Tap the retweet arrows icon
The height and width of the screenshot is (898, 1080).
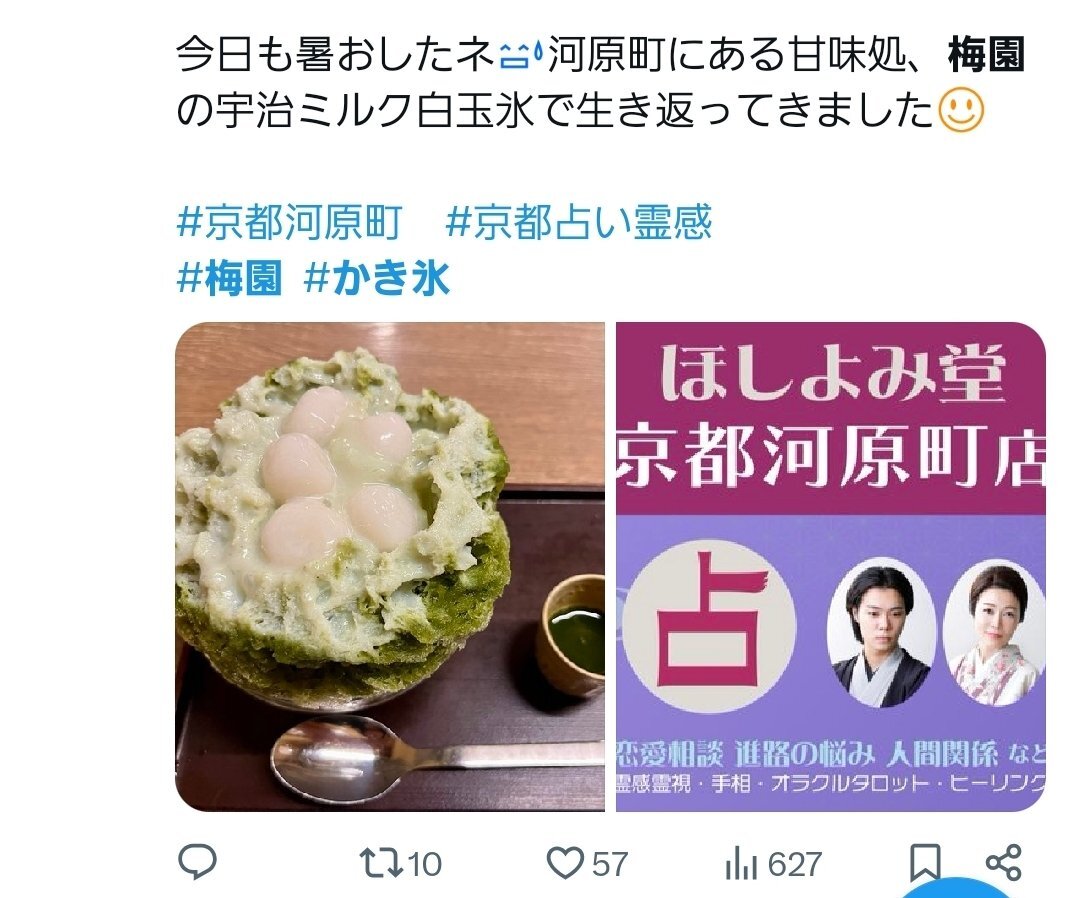(x=381, y=863)
